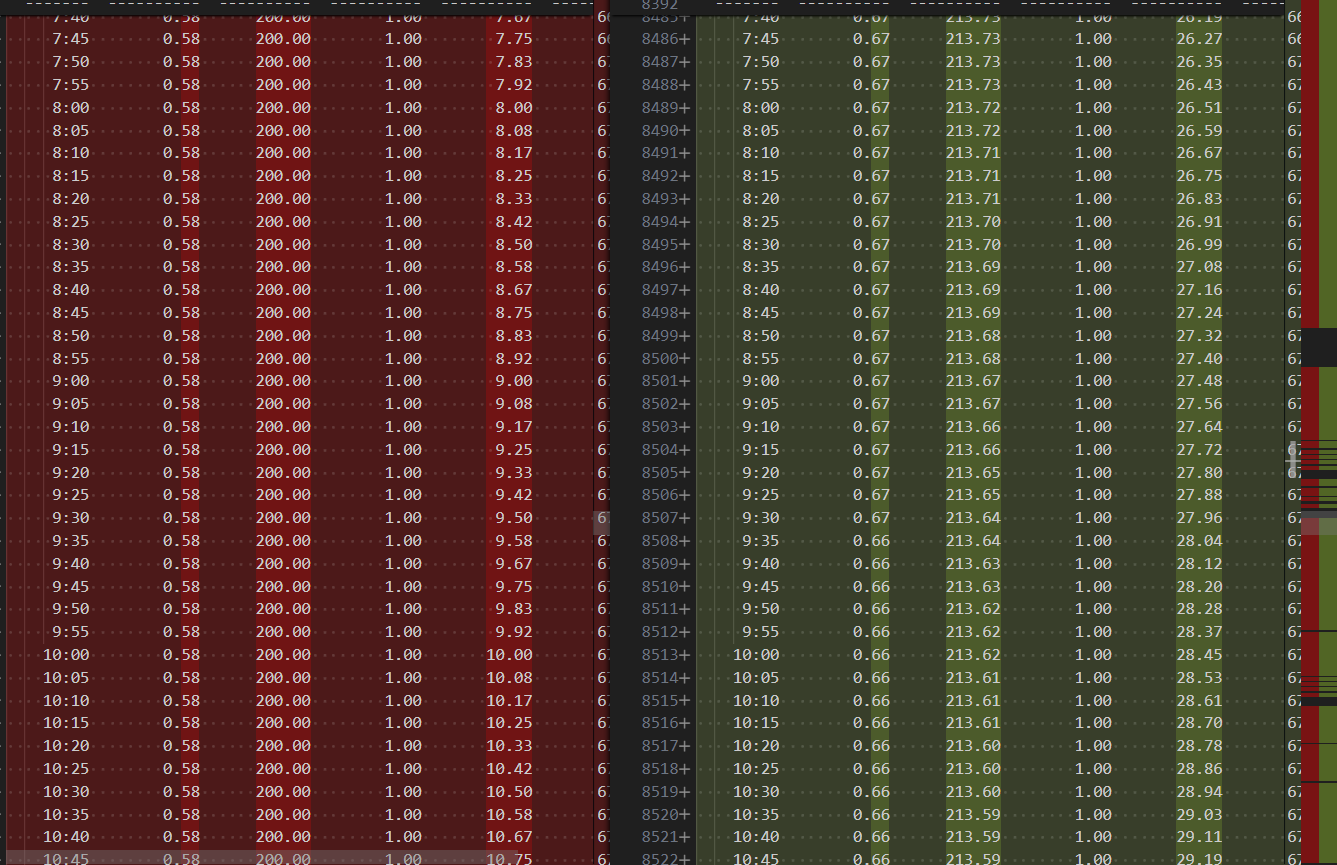Click the value 9.67 in the left pane
1337x865 pixels.
[514, 564]
